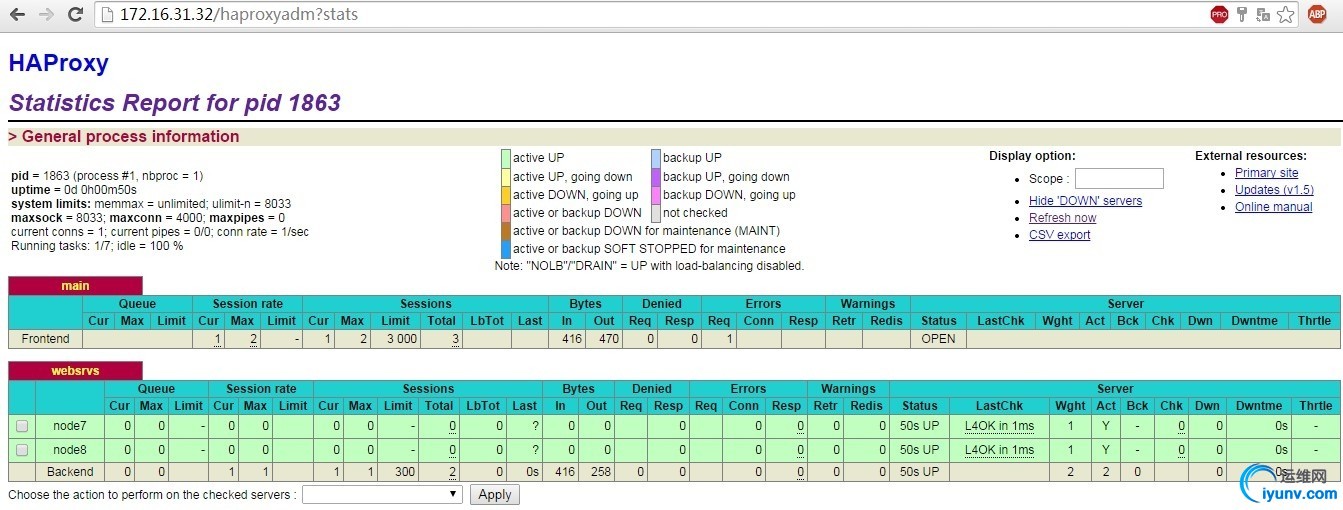Click the Refresh now link
1343x510 pixels.
(1062, 218)
